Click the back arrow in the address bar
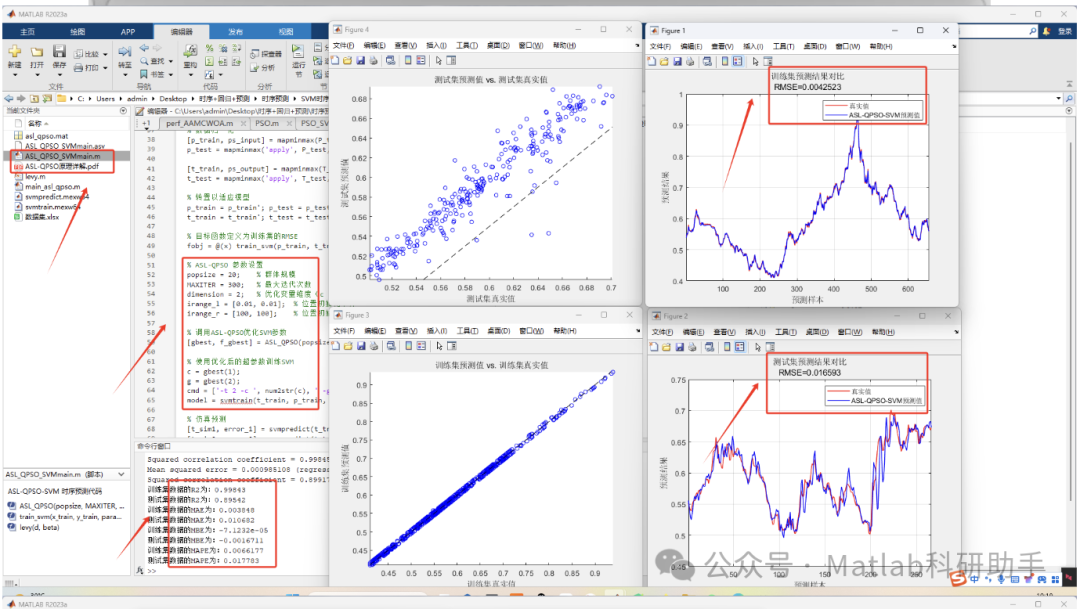 8,99
